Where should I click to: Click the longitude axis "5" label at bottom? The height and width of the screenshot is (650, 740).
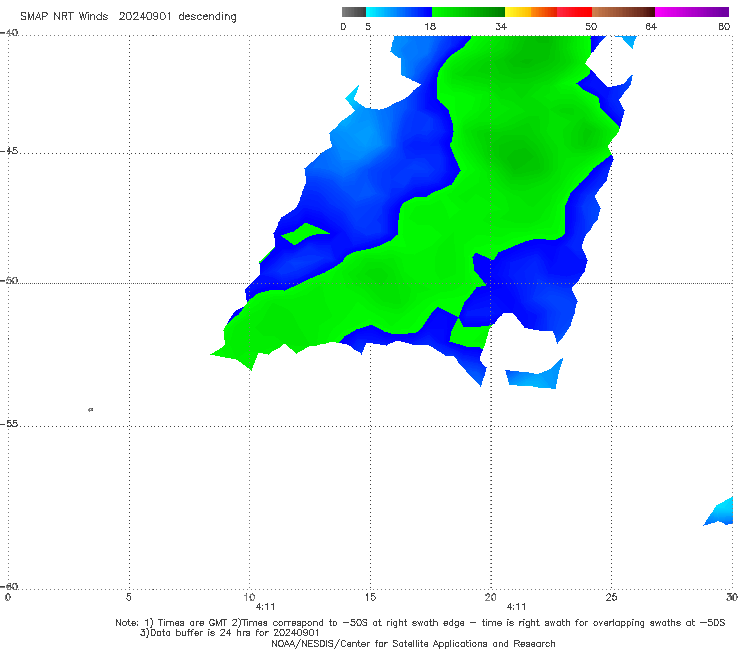tap(129, 597)
